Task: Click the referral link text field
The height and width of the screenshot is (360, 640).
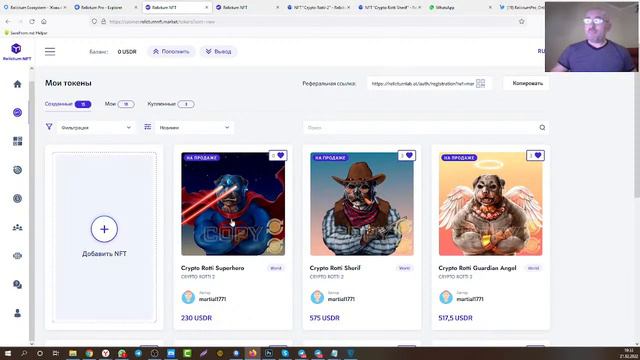Action: coord(422,83)
